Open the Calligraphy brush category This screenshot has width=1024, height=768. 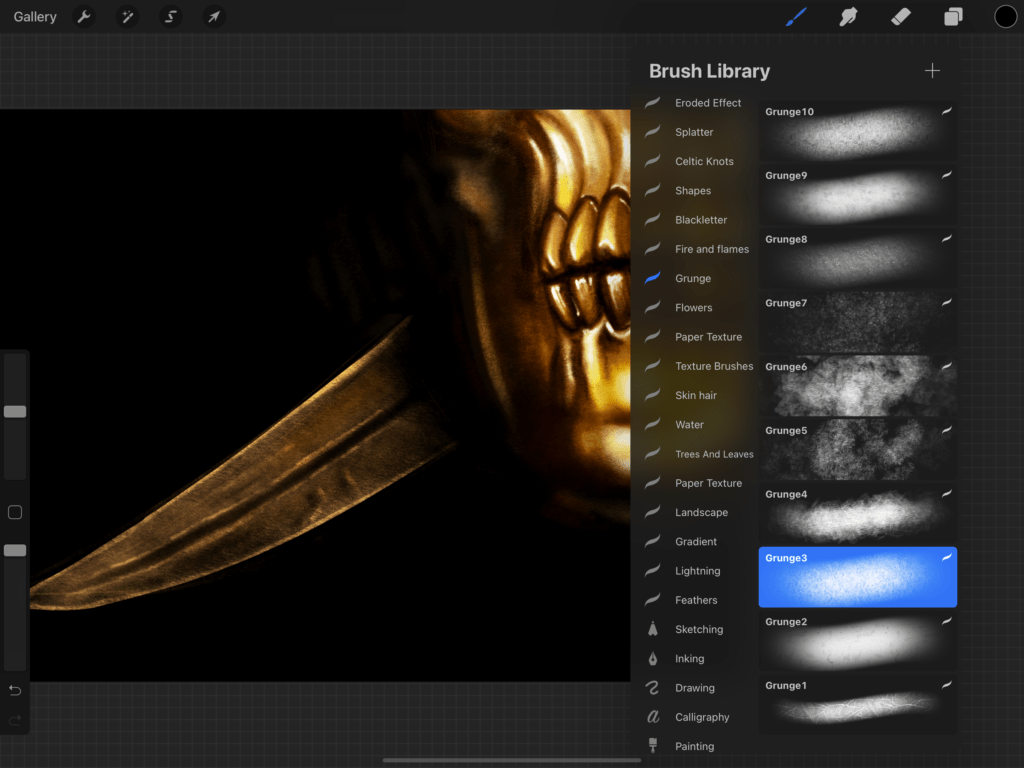(x=701, y=717)
